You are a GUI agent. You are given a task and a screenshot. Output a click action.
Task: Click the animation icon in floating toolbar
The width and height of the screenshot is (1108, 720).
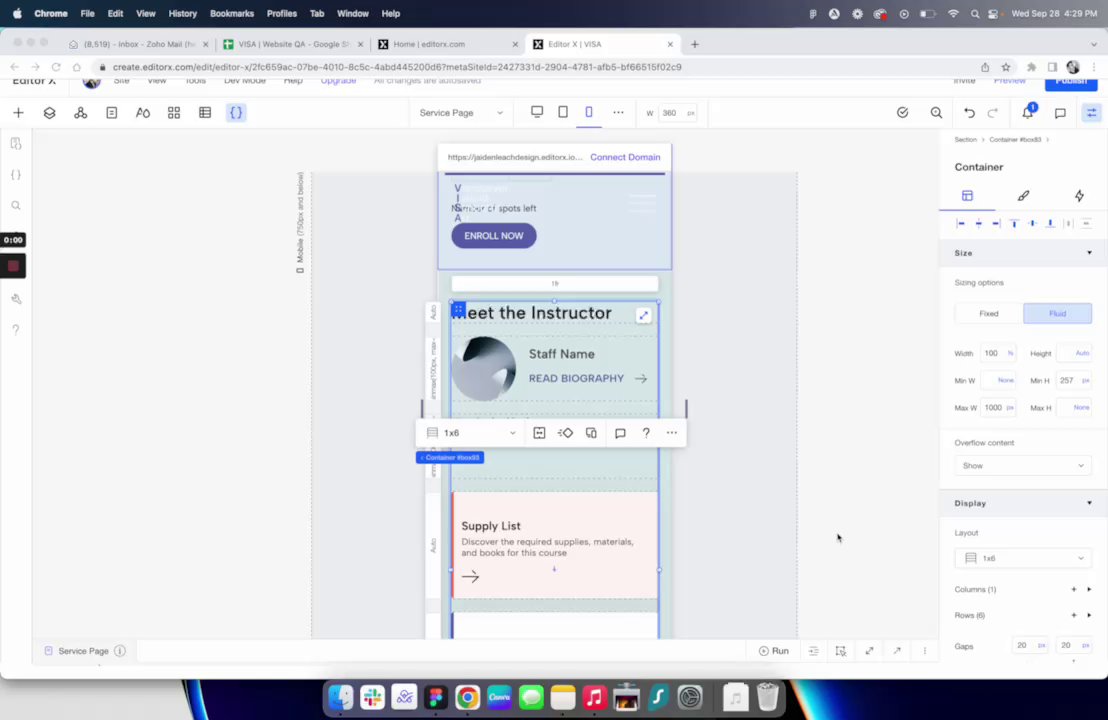click(x=565, y=433)
